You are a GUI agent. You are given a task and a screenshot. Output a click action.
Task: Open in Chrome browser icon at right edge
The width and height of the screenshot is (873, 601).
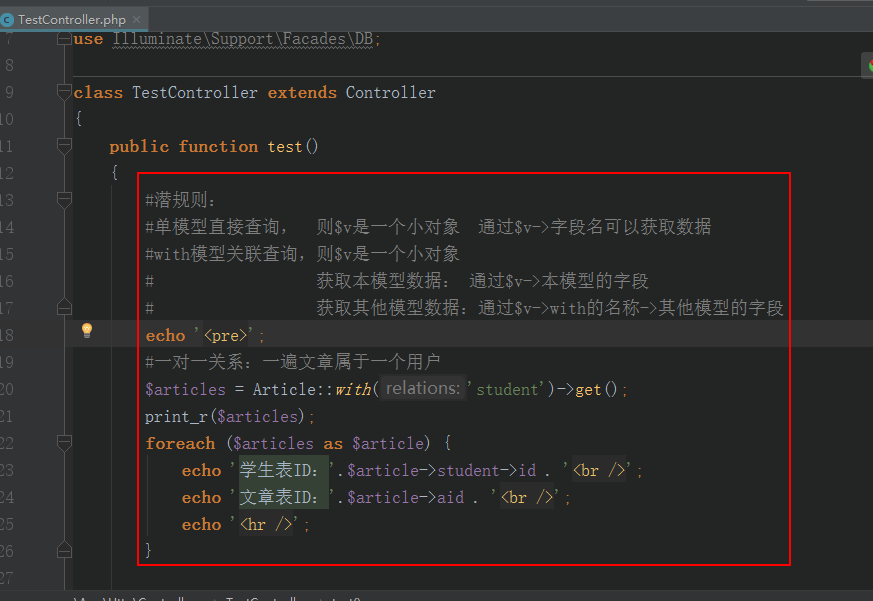tap(867, 65)
